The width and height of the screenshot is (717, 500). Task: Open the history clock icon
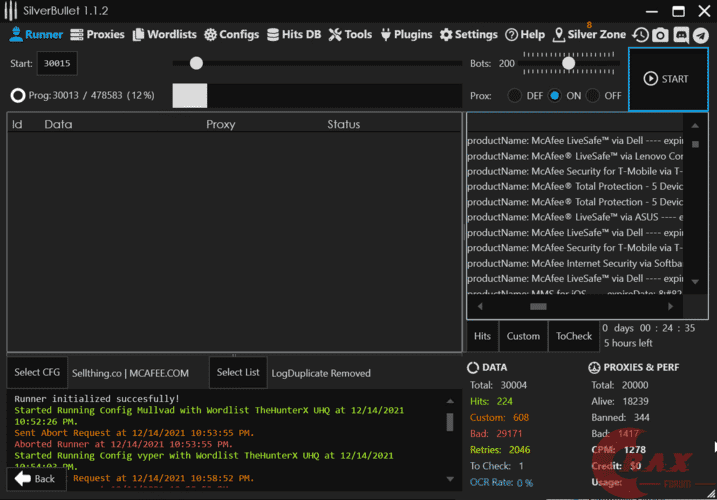(640, 35)
